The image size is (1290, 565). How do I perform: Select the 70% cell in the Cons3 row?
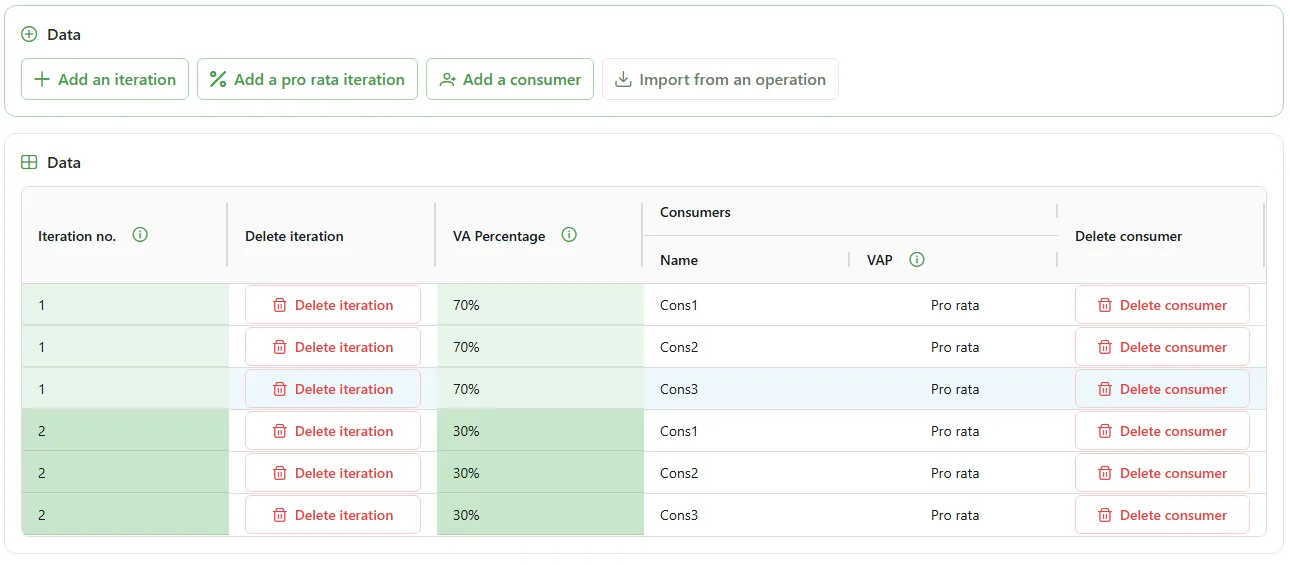pyautogui.click(x=540, y=389)
